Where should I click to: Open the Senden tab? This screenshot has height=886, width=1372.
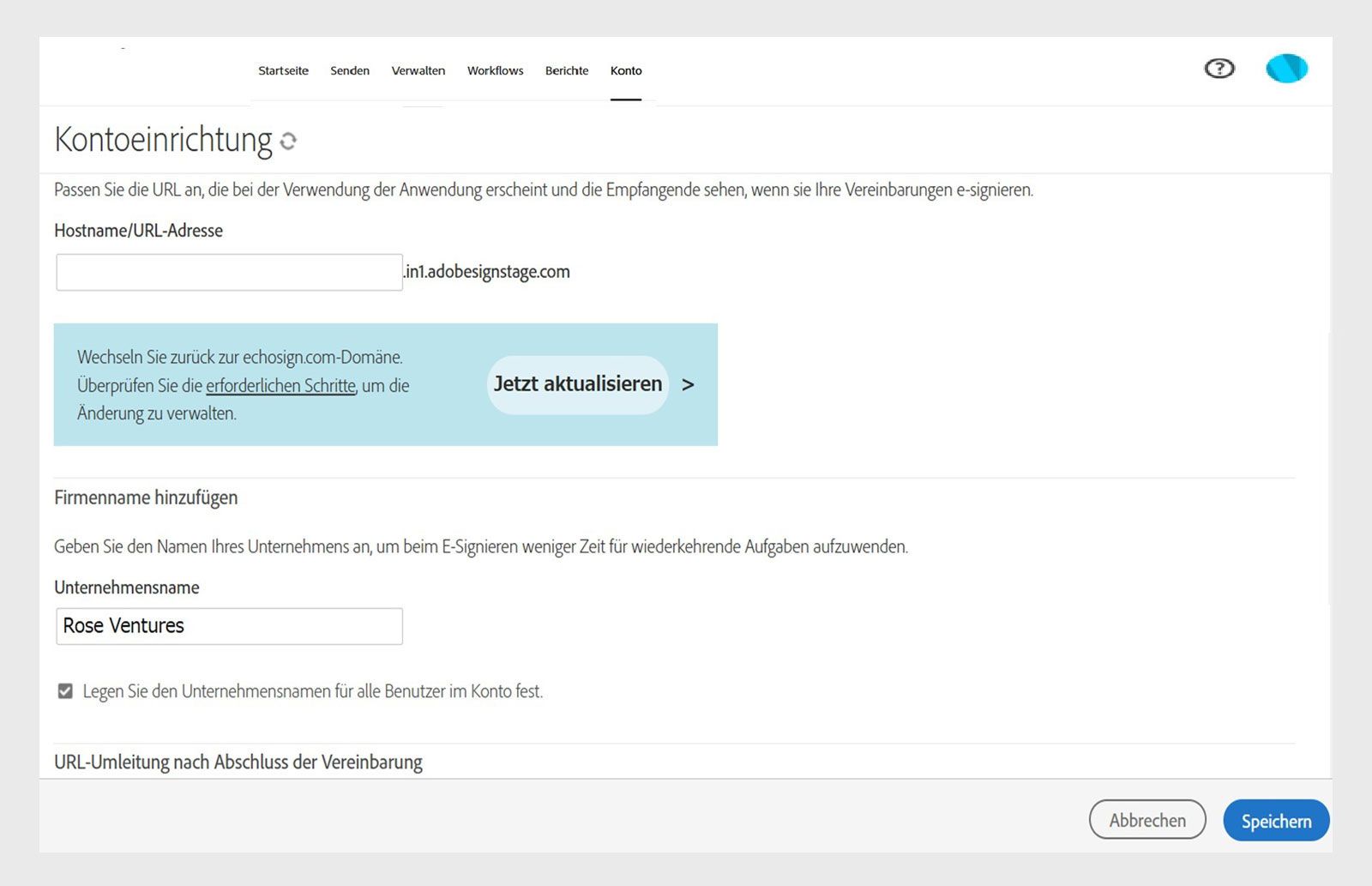349,70
